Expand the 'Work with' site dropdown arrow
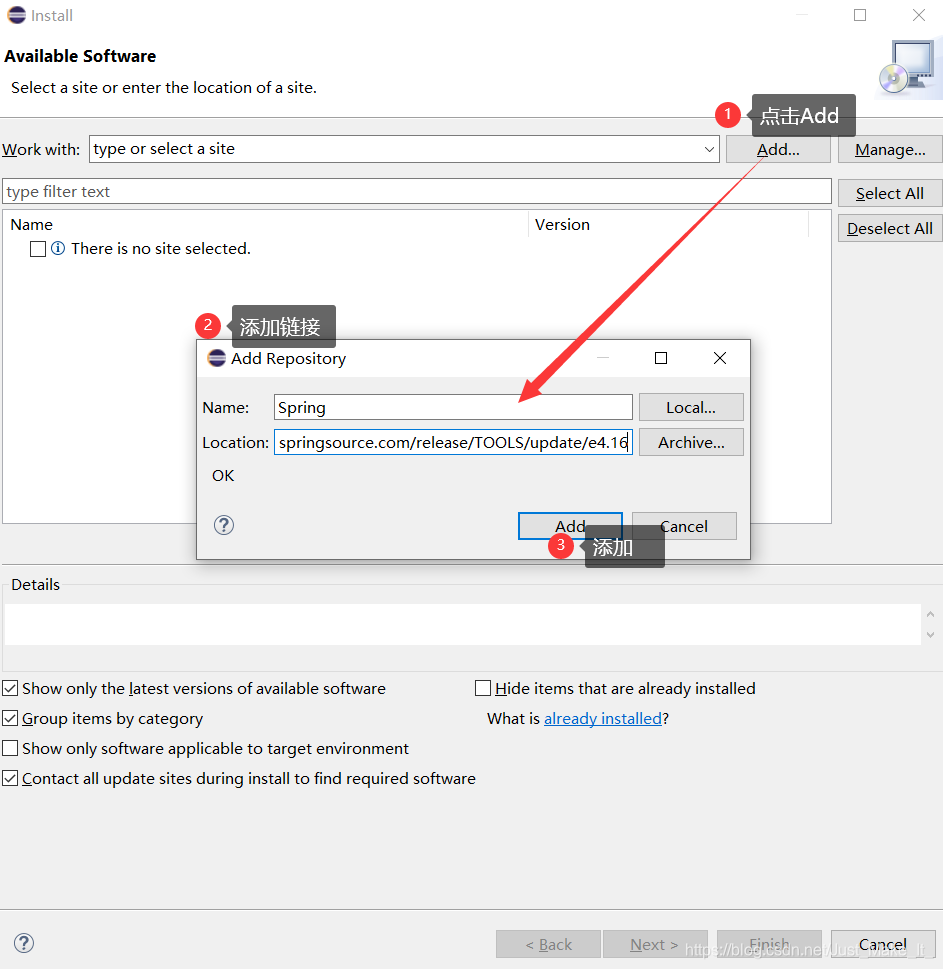This screenshot has width=943, height=969. [709, 150]
